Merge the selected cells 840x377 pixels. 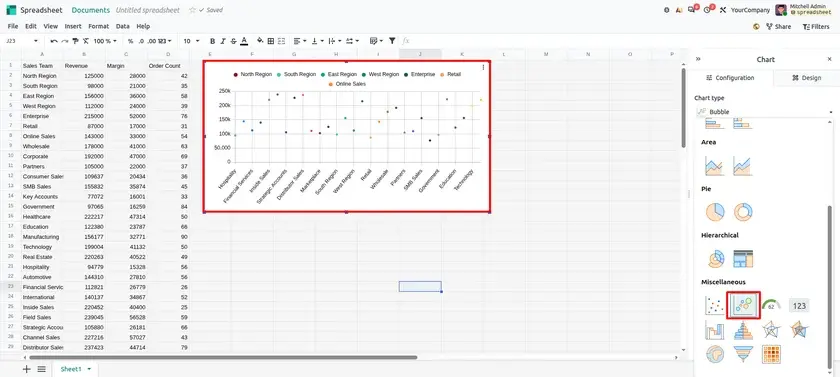[281, 41]
